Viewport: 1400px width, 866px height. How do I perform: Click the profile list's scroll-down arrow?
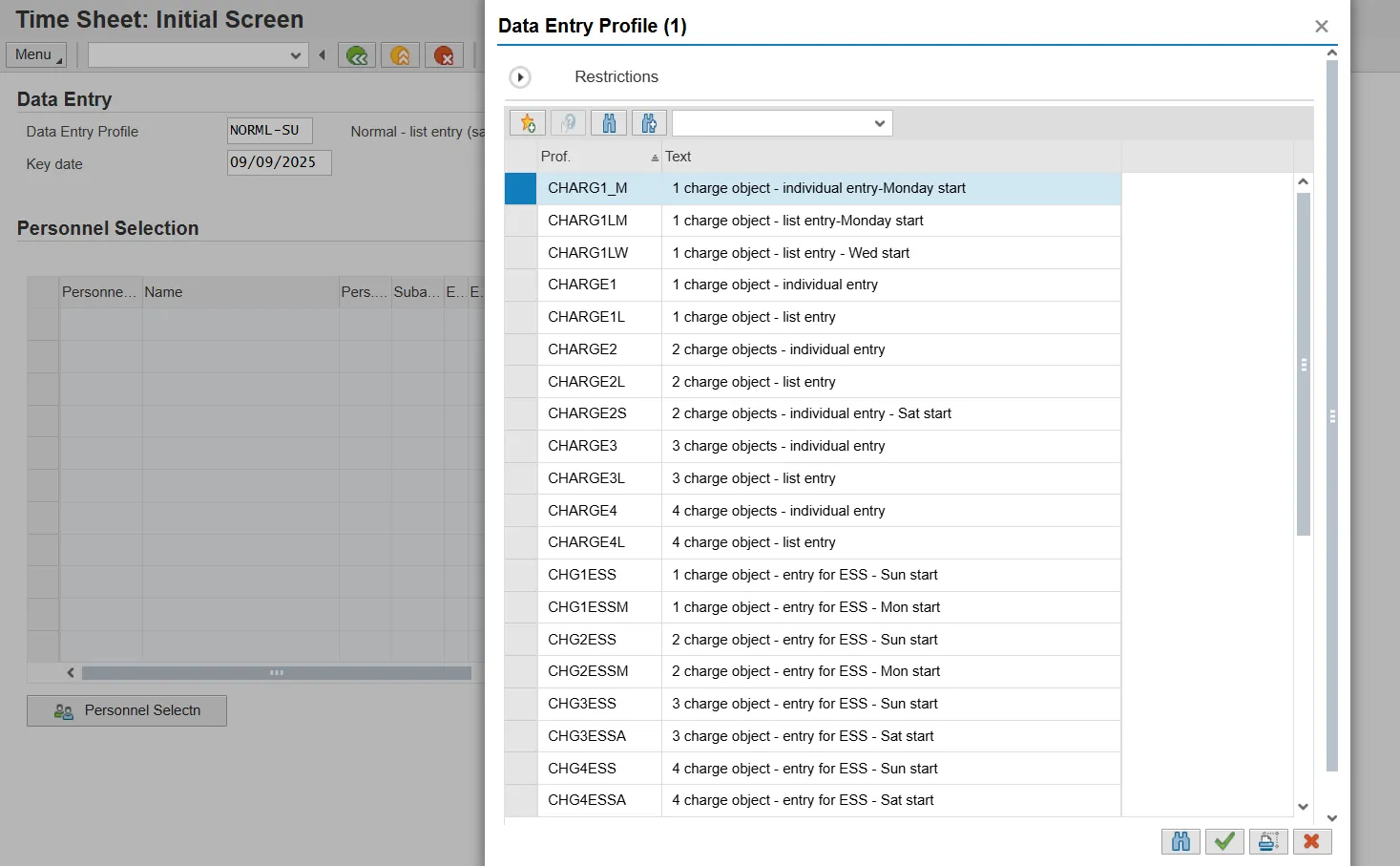click(1303, 807)
